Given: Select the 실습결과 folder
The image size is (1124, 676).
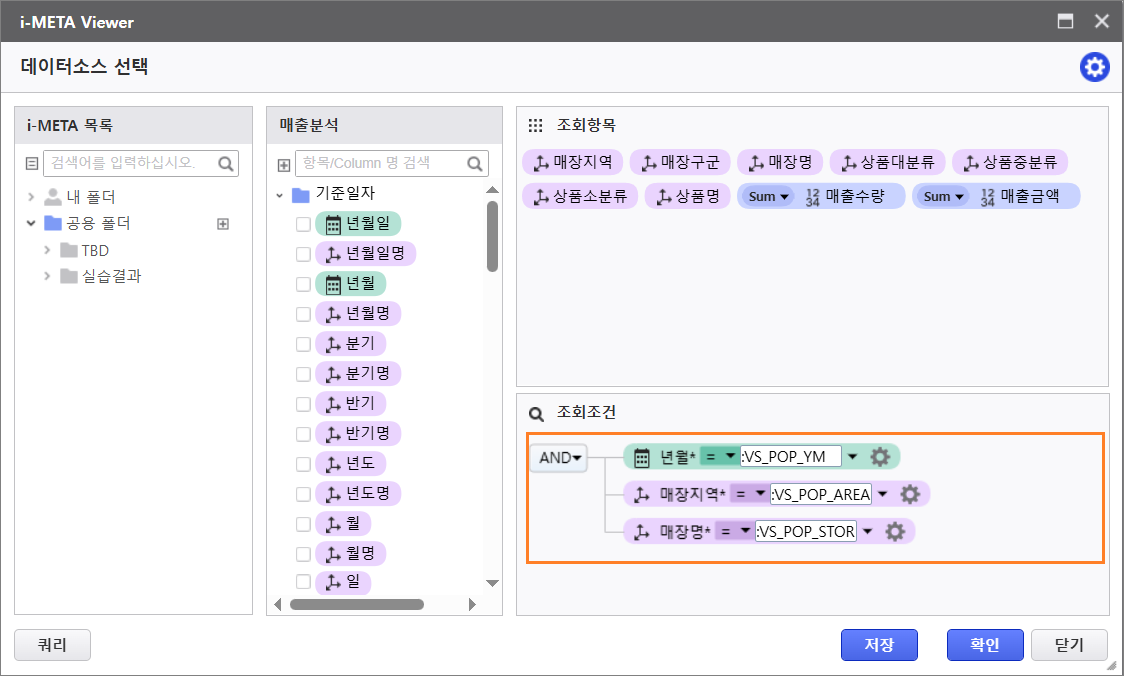Looking at the screenshot, I should tap(110, 276).
